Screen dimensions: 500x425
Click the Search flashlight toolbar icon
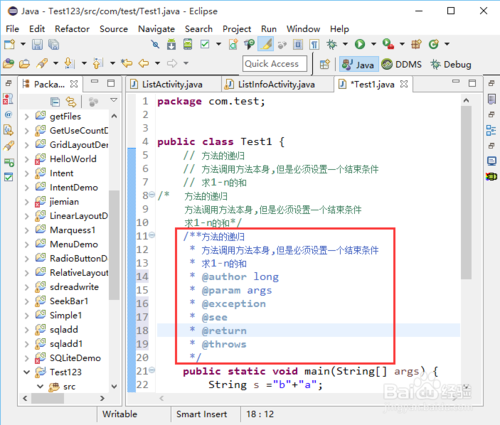tap(42, 63)
